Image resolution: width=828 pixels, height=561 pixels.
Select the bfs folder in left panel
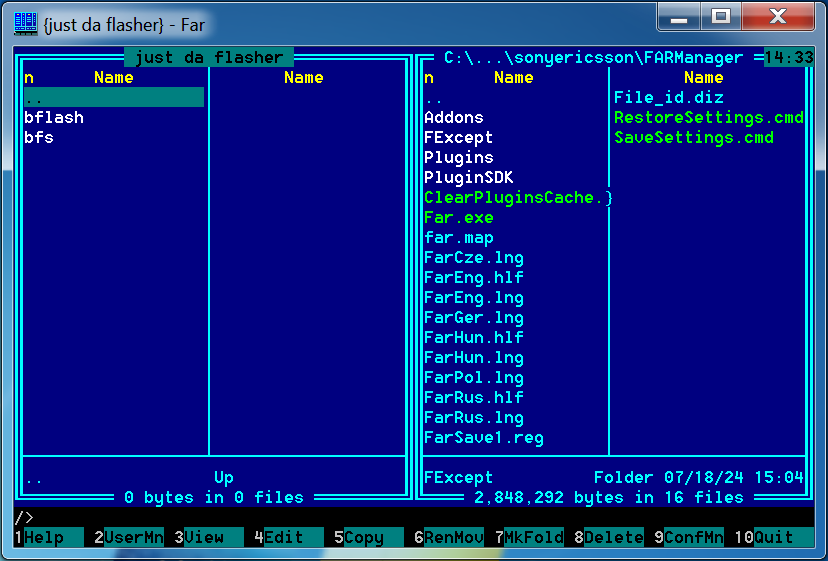tap(39, 137)
